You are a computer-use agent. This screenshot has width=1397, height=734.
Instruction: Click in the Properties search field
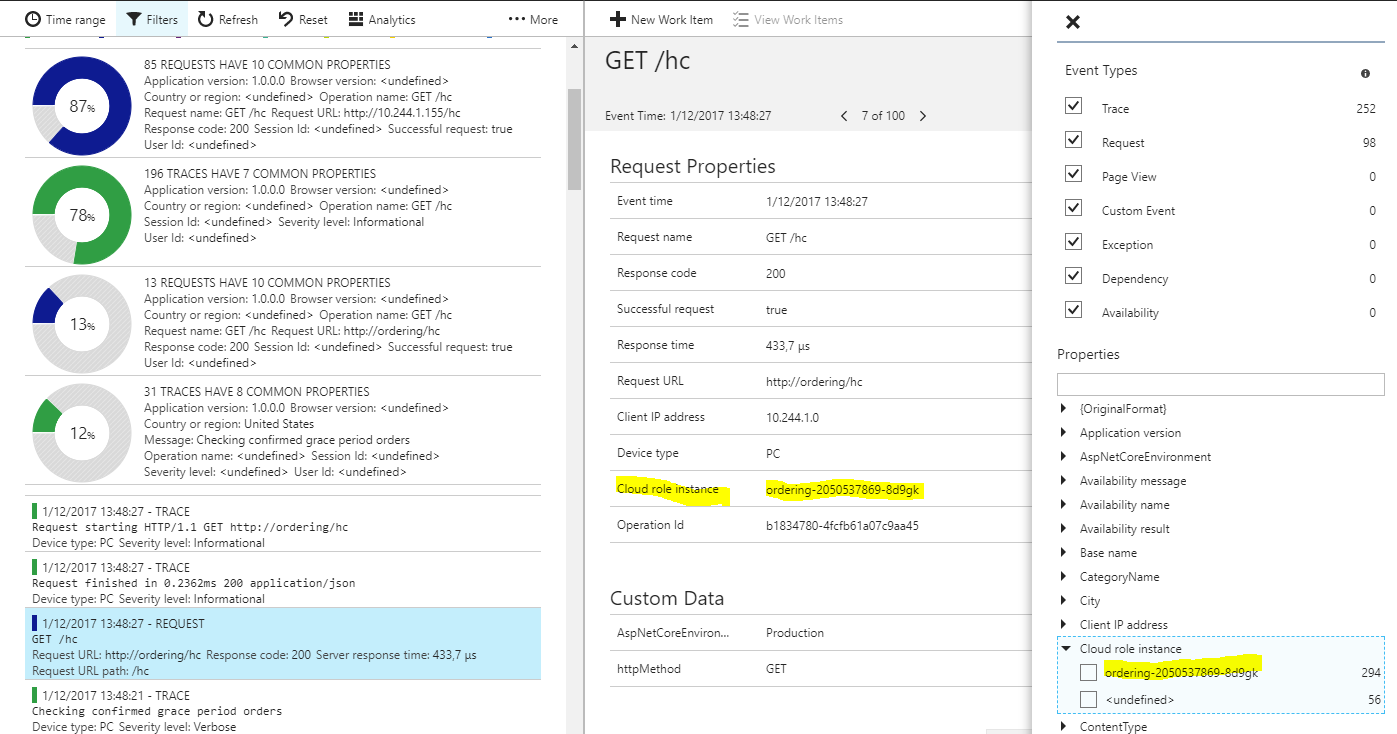tap(1220, 384)
